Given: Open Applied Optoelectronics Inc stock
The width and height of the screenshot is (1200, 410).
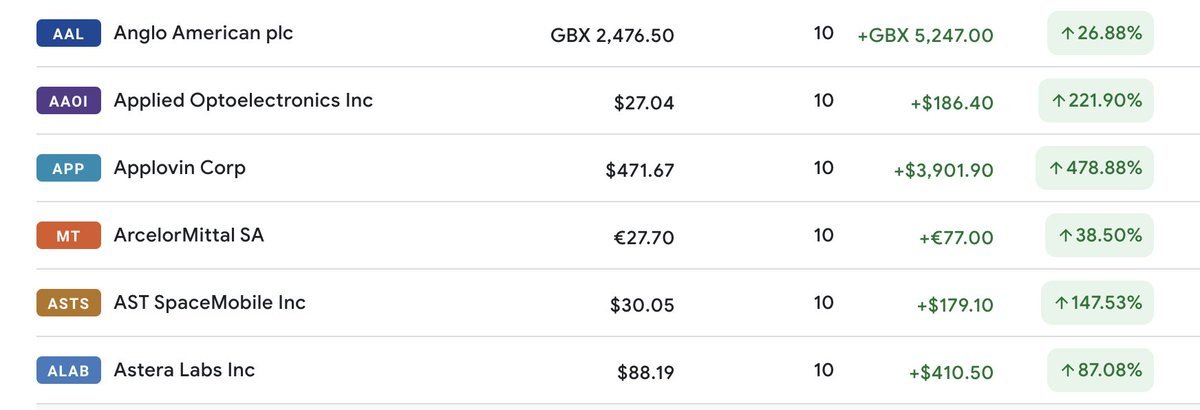Looking at the screenshot, I should point(243,100).
